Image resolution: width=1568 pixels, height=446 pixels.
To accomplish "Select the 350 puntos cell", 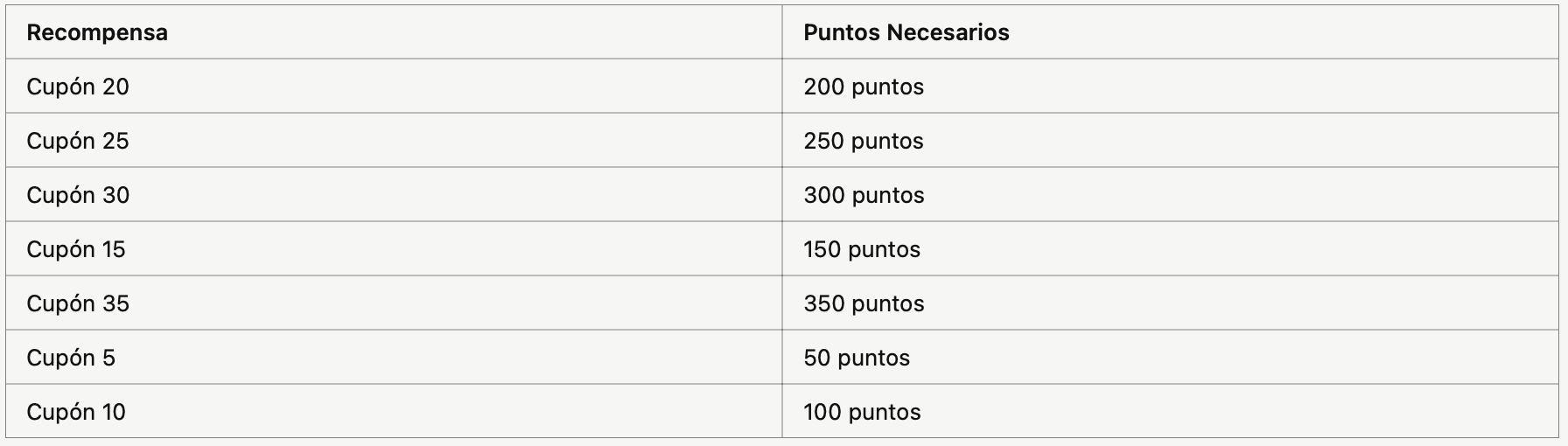I will tap(1172, 303).
